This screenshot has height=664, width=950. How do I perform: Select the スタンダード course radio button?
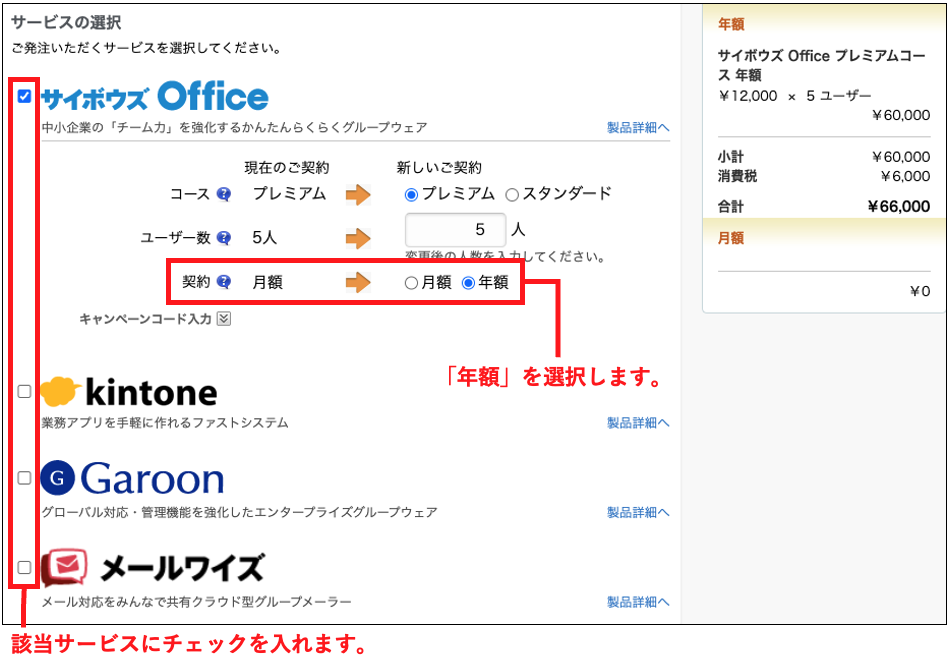coord(512,194)
